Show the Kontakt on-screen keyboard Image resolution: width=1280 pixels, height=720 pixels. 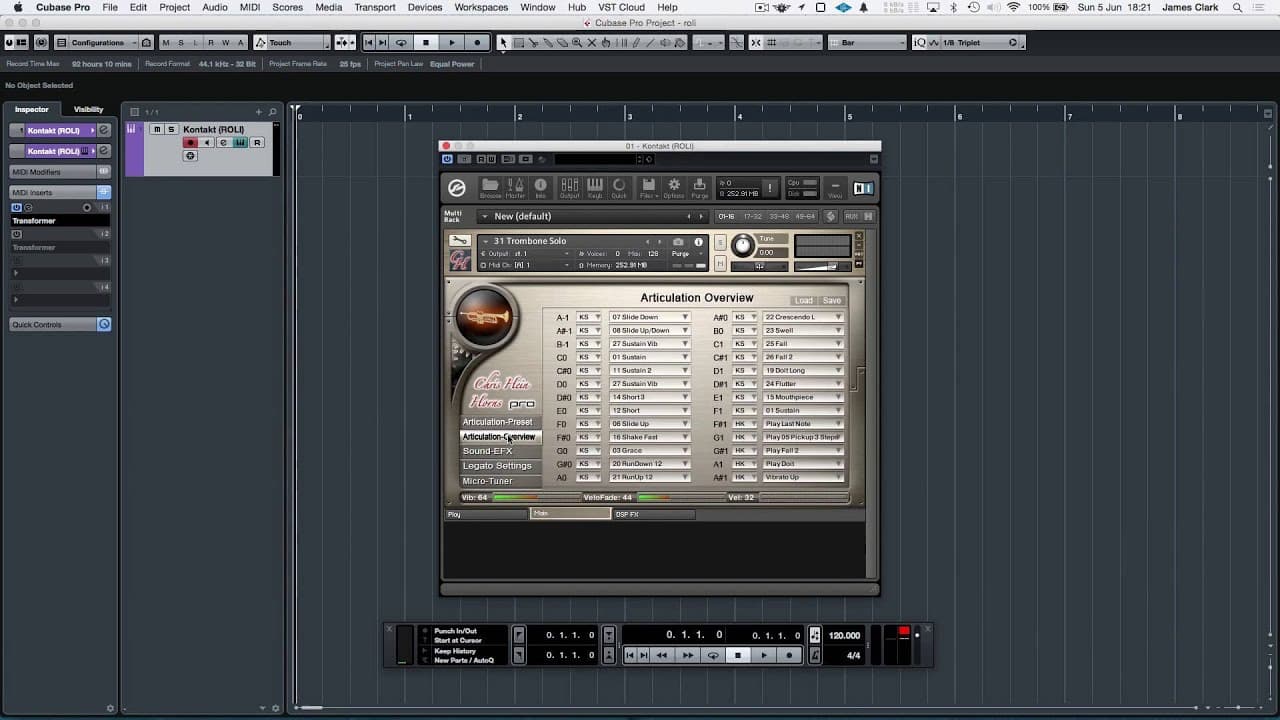point(594,187)
